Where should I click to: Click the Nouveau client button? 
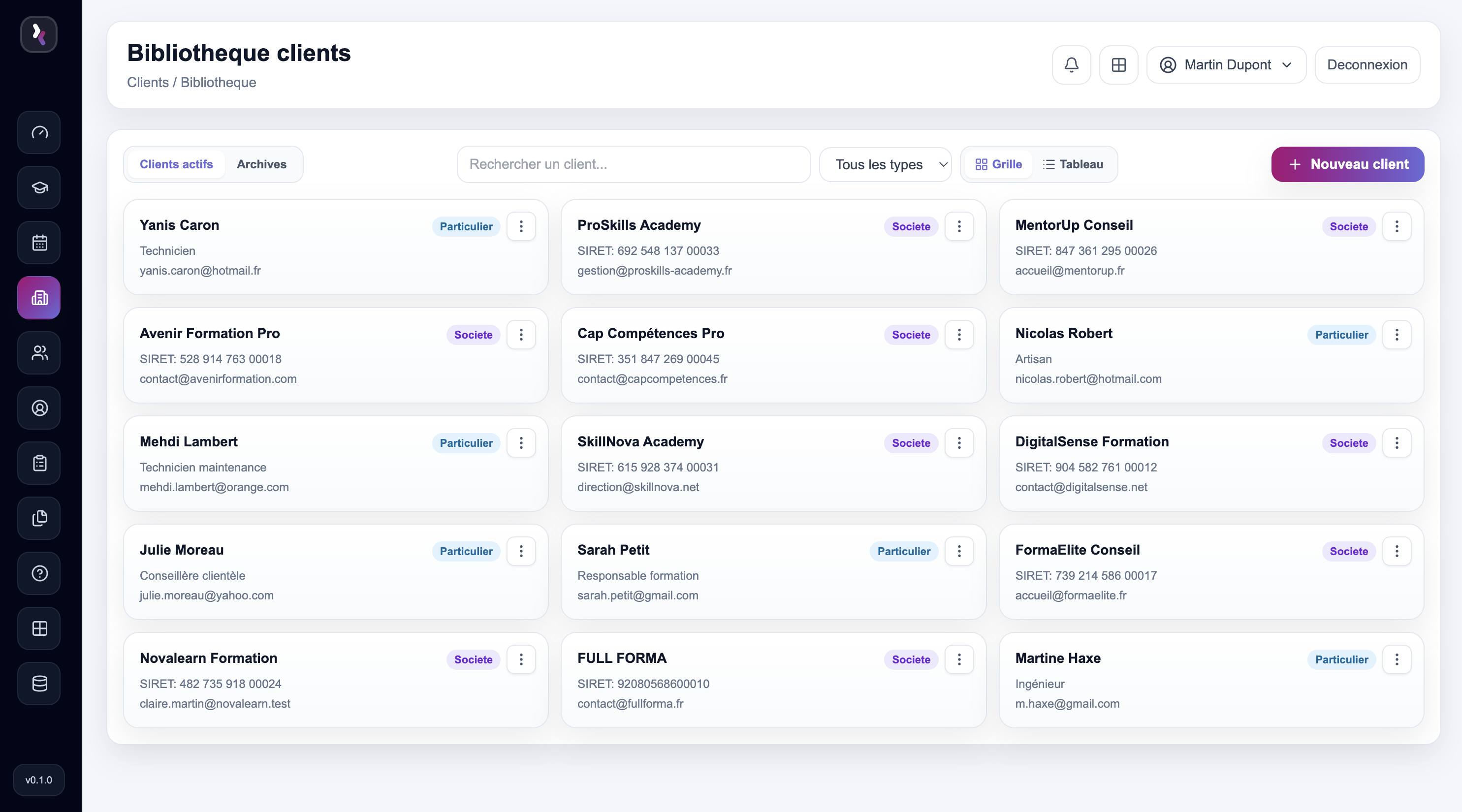(1347, 164)
